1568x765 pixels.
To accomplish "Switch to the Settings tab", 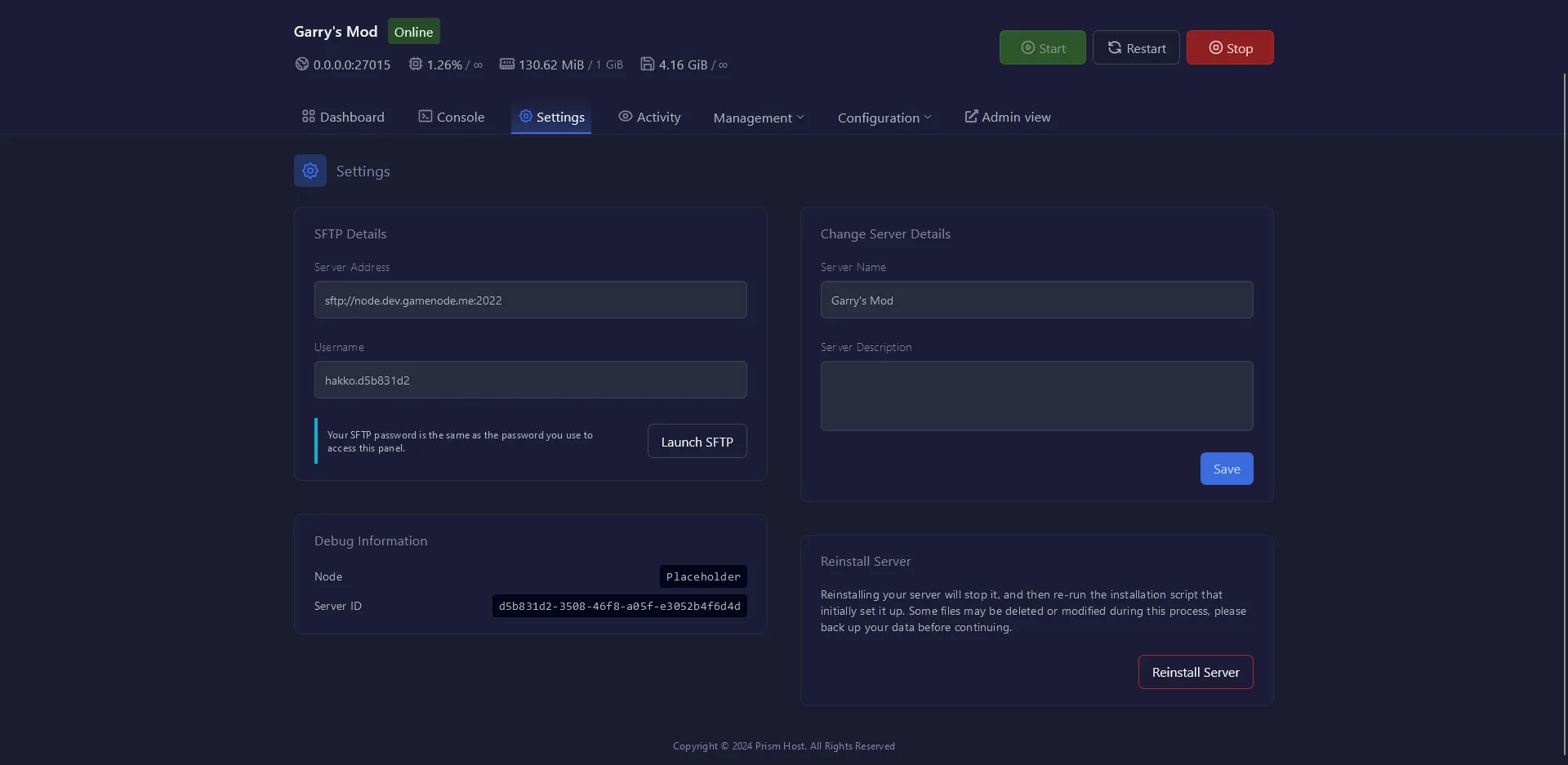I will (x=551, y=117).
